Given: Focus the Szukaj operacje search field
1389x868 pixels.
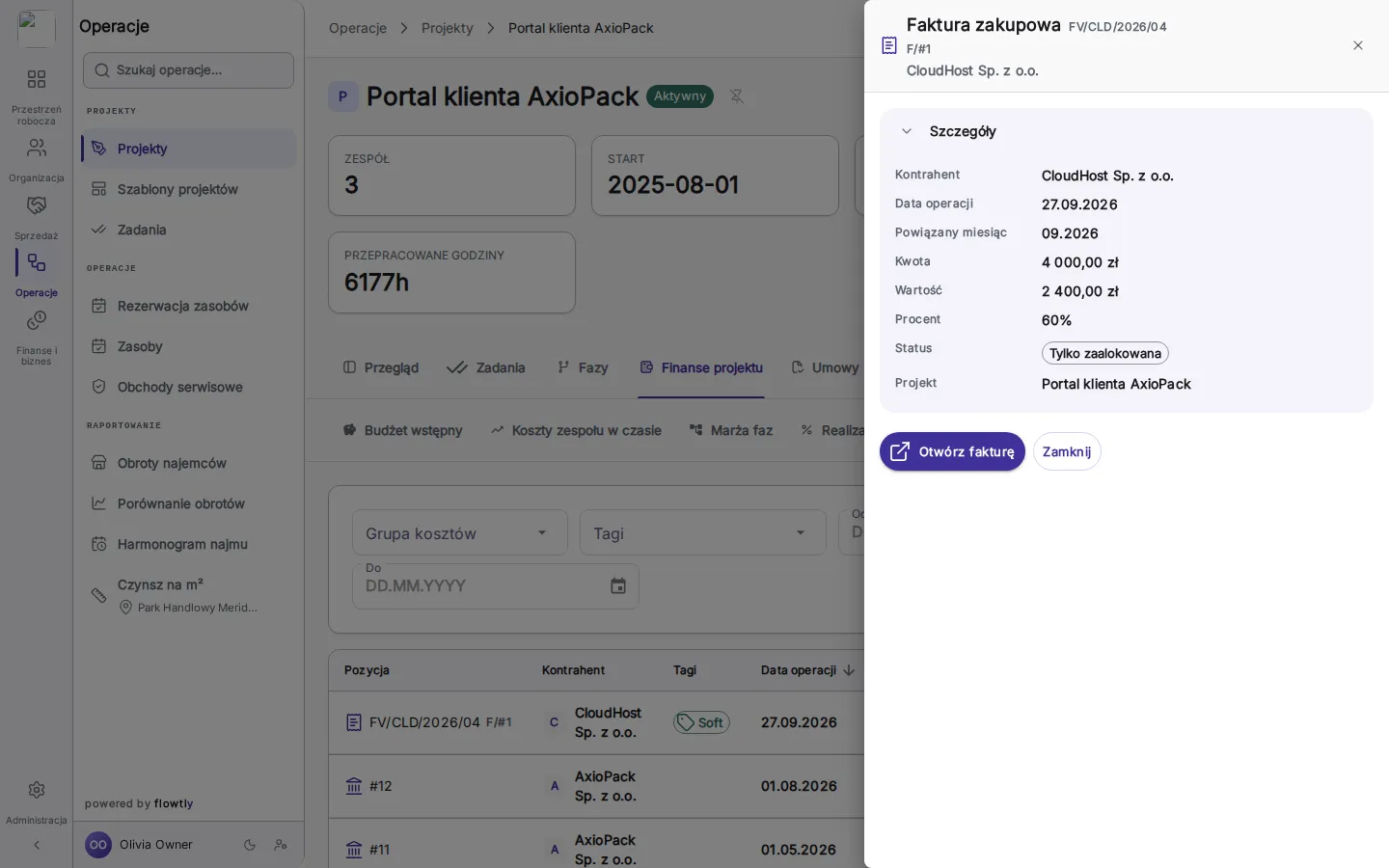Looking at the screenshot, I should click(189, 70).
